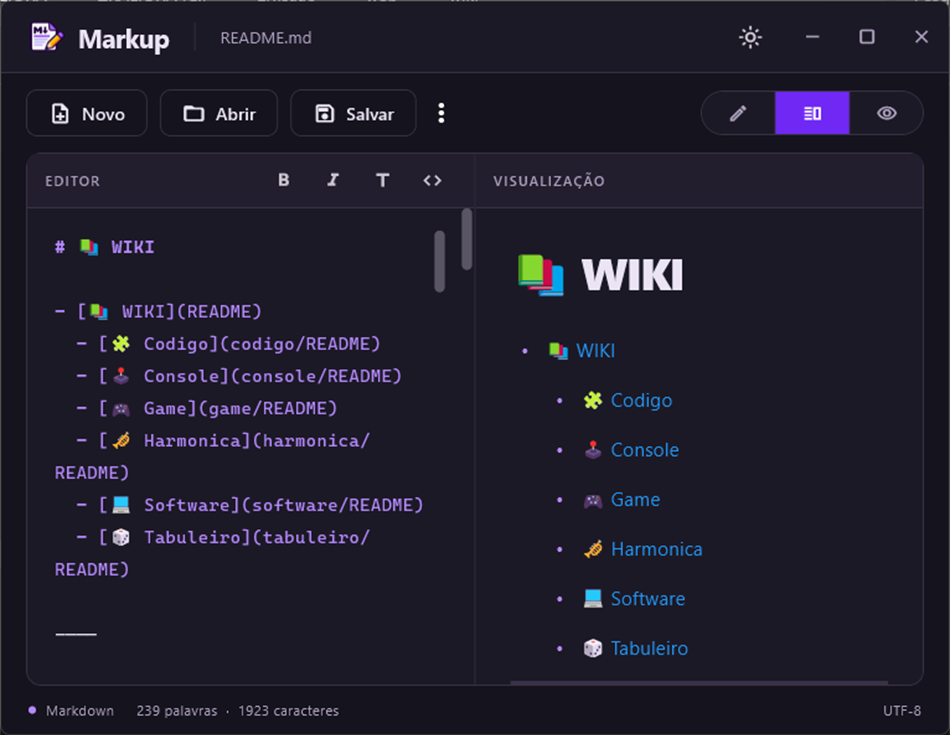Open the Software link in preview

tap(648, 599)
